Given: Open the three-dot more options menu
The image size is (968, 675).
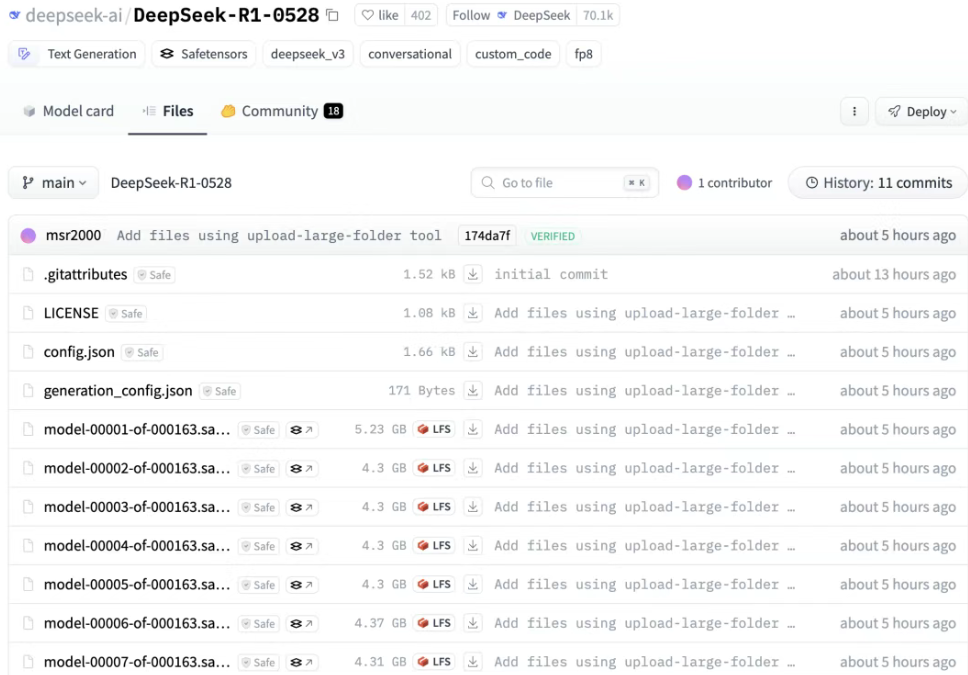Looking at the screenshot, I should click(854, 111).
